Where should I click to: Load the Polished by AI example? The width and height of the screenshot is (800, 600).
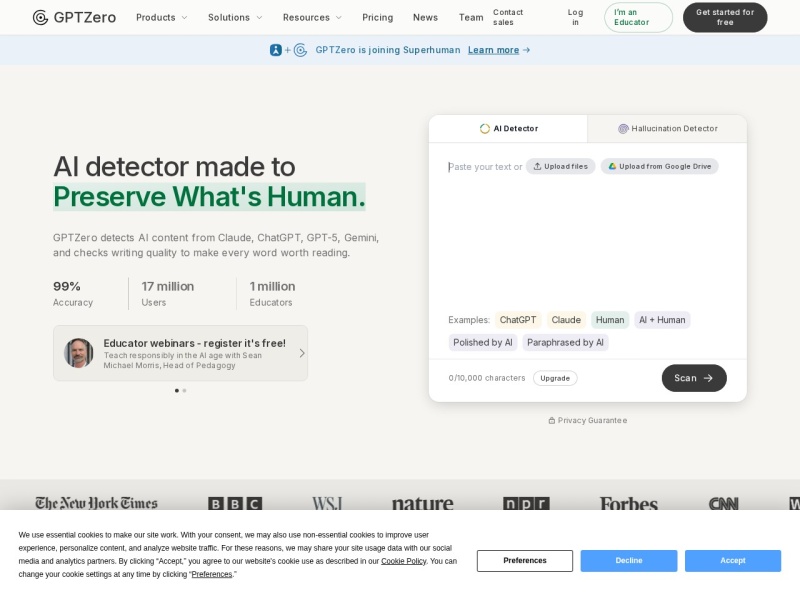tap(483, 342)
